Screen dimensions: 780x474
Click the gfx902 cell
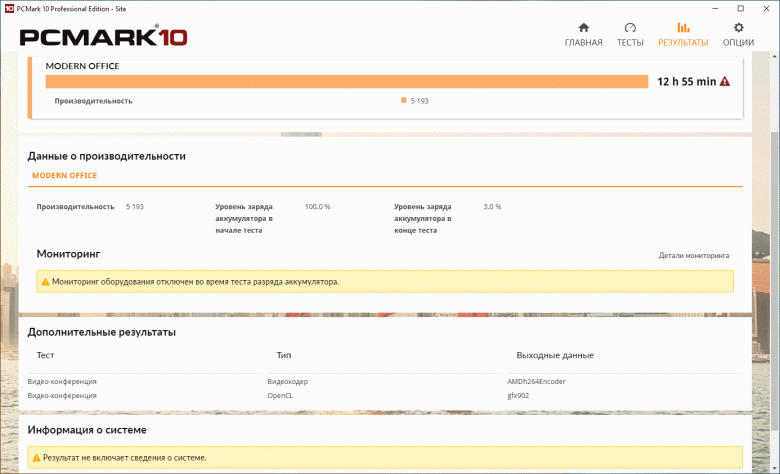[x=518, y=396]
